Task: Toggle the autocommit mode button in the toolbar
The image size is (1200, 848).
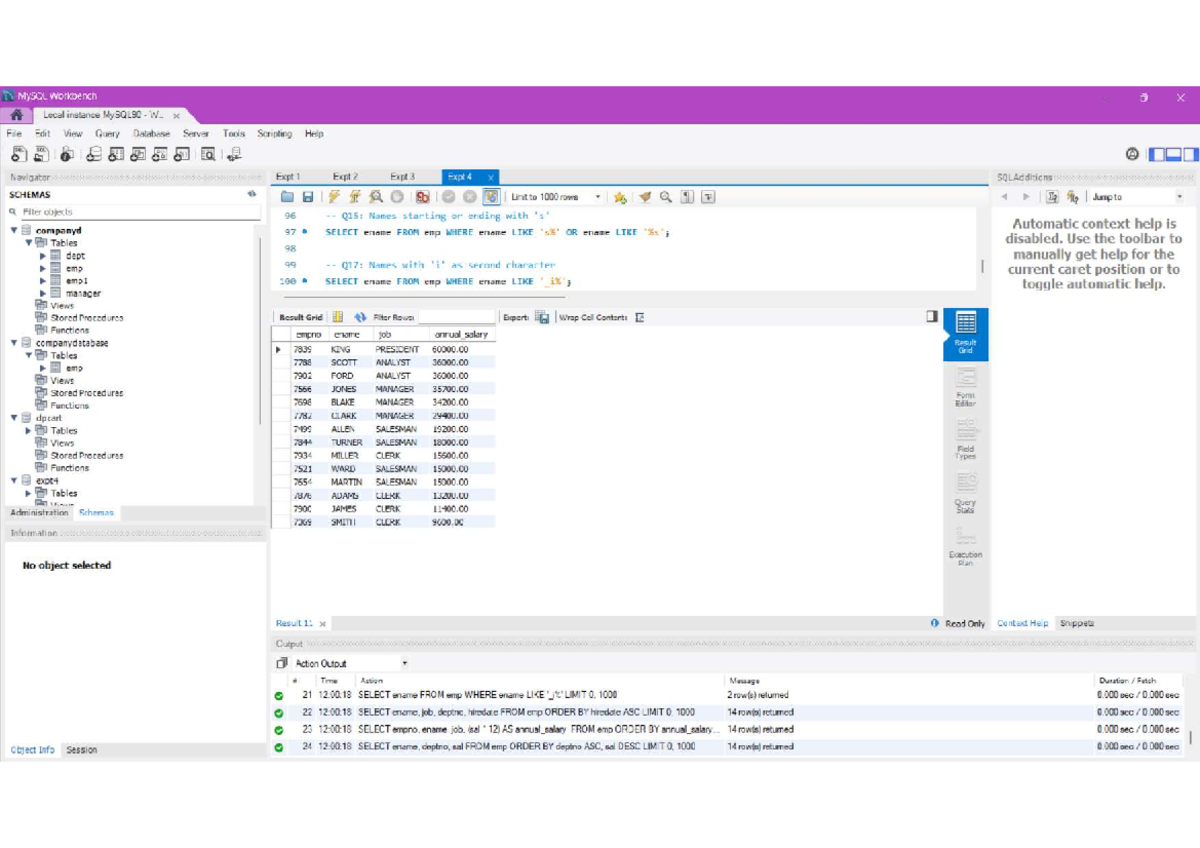Action: tap(491, 198)
